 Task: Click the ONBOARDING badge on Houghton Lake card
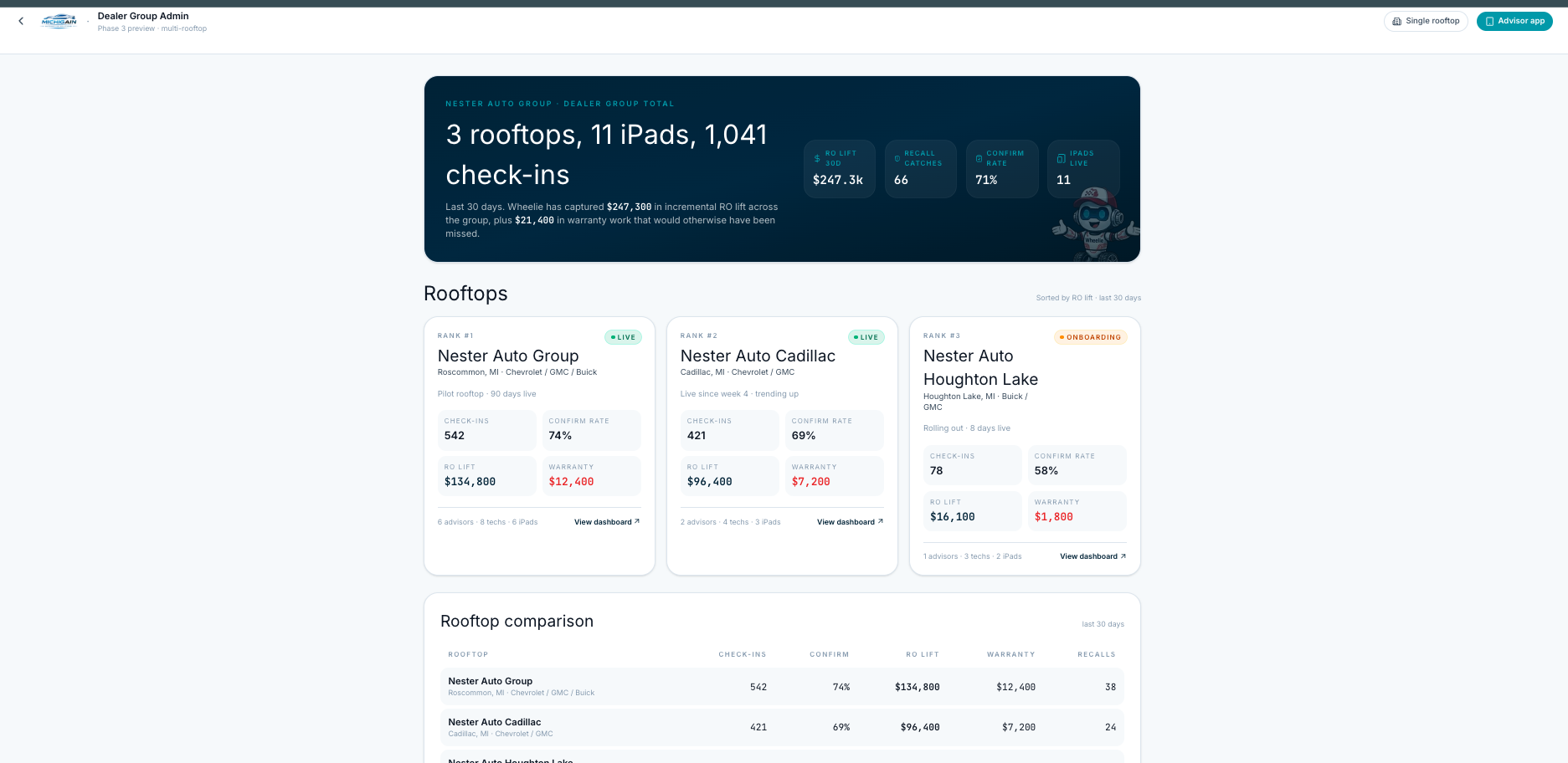click(x=1090, y=337)
